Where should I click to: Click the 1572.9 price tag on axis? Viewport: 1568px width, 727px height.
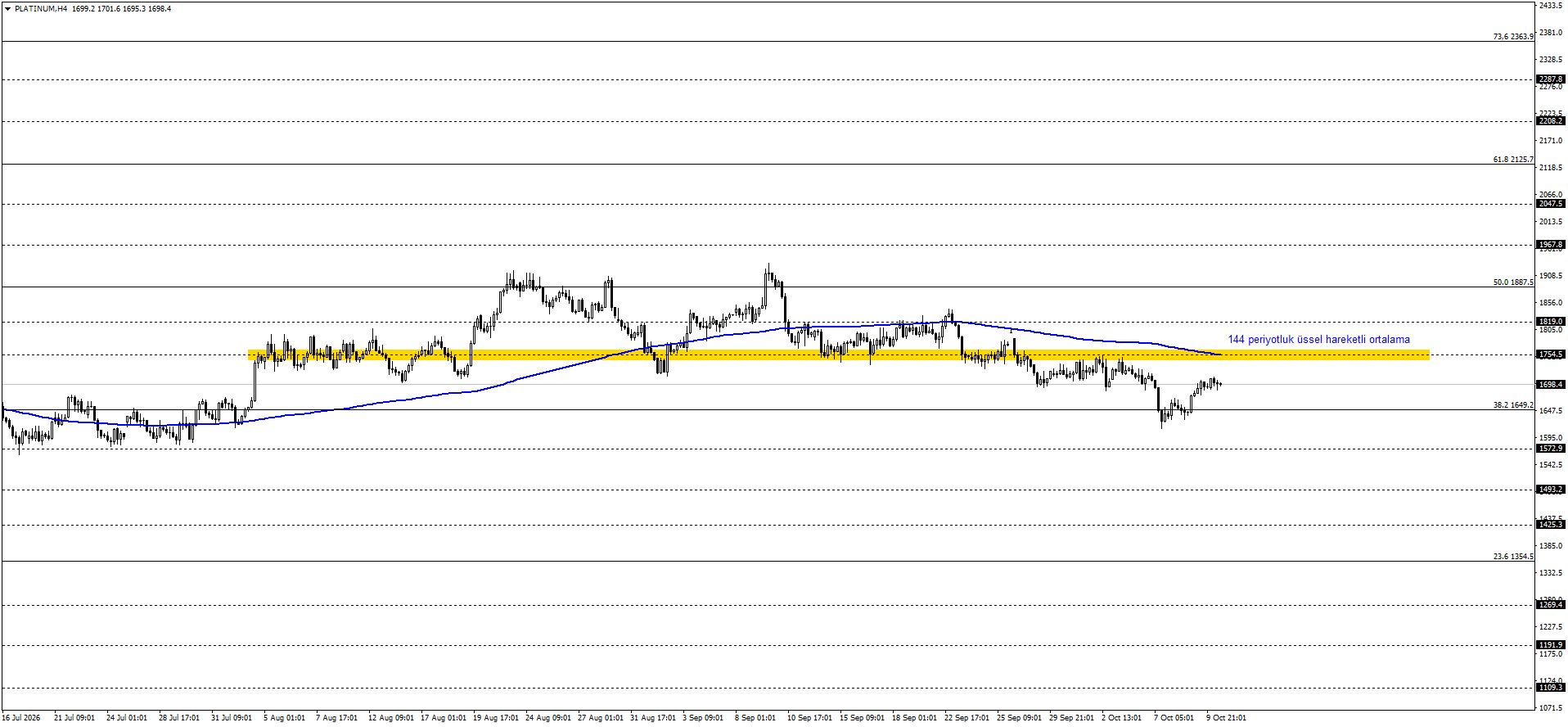(1551, 449)
